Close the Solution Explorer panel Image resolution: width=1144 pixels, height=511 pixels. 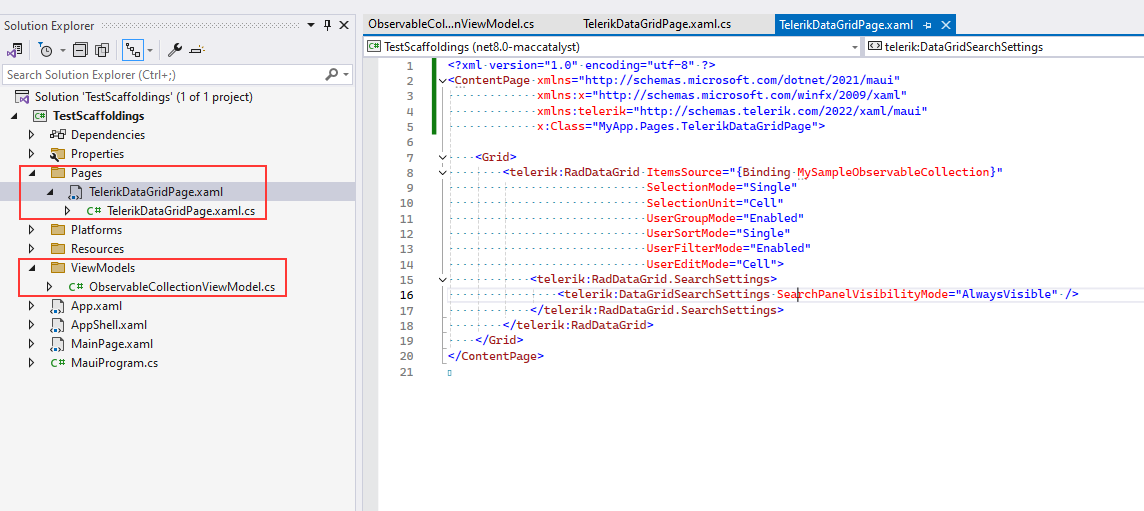pos(345,26)
